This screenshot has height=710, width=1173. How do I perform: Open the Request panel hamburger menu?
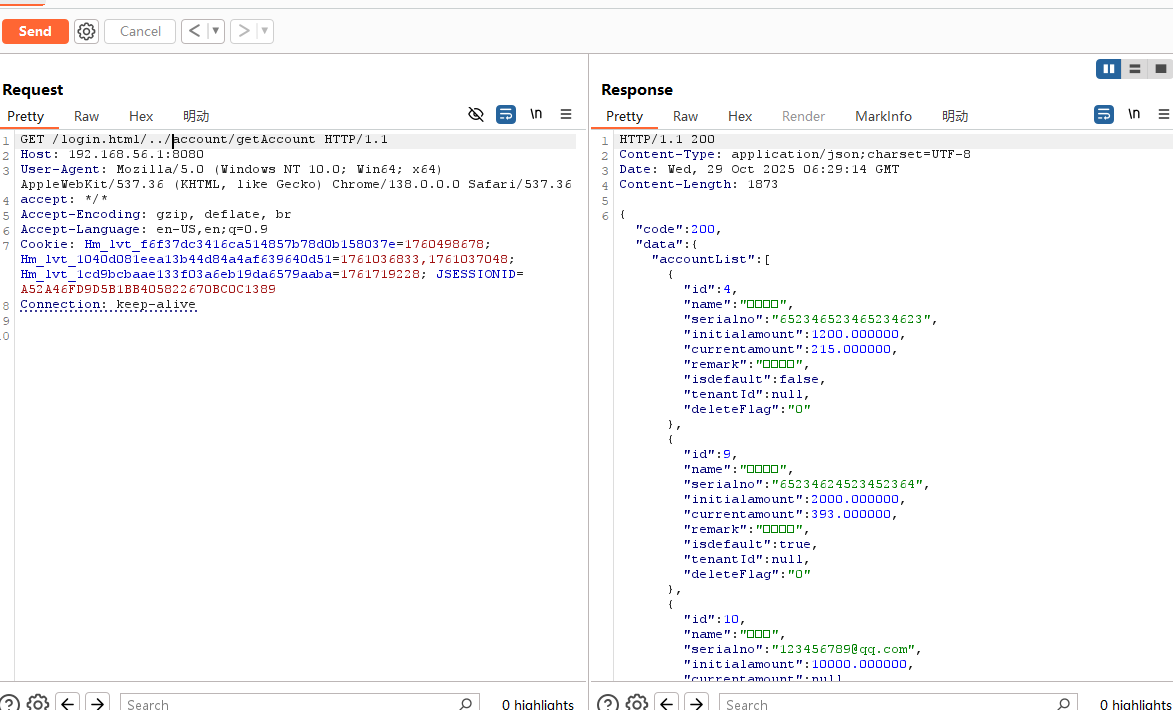566,114
